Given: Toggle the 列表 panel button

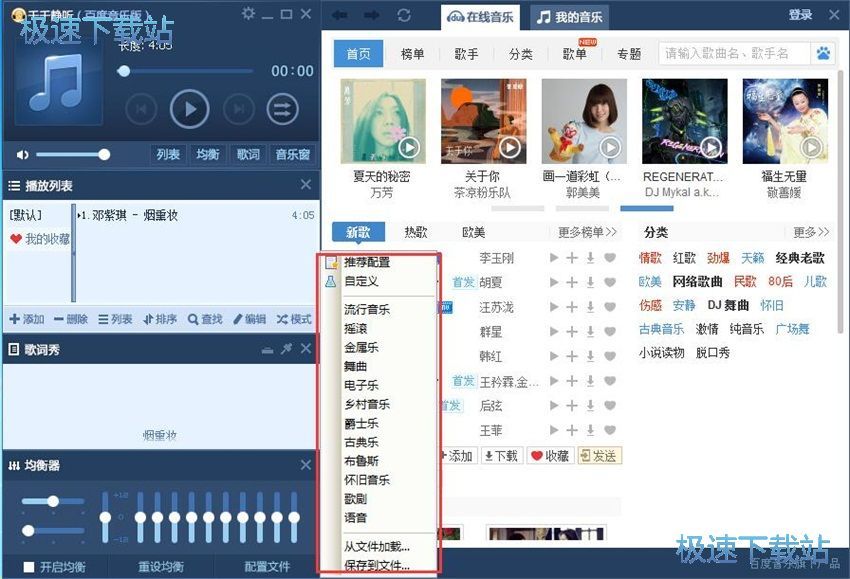Looking at the screenshot, I should coord(168,155).
